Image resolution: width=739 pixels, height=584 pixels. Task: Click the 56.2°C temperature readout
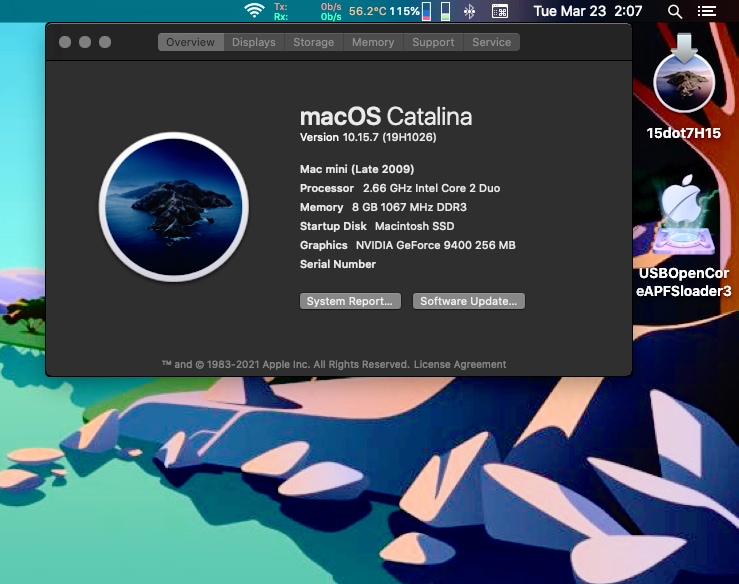point(368,11)
